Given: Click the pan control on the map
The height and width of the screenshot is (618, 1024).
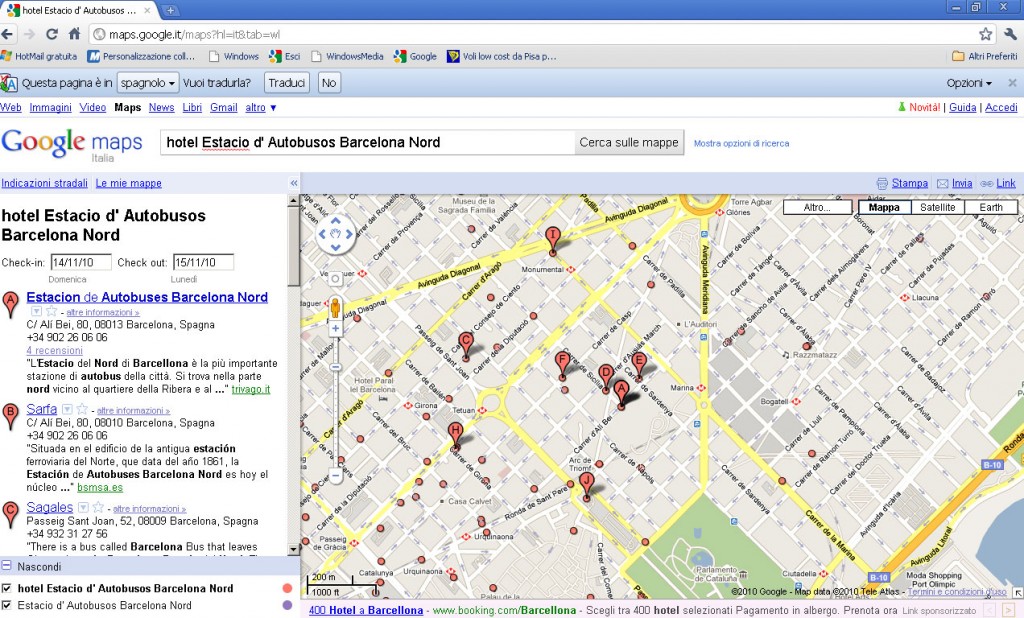Looking at the screenshot, I should pos(336,234).
